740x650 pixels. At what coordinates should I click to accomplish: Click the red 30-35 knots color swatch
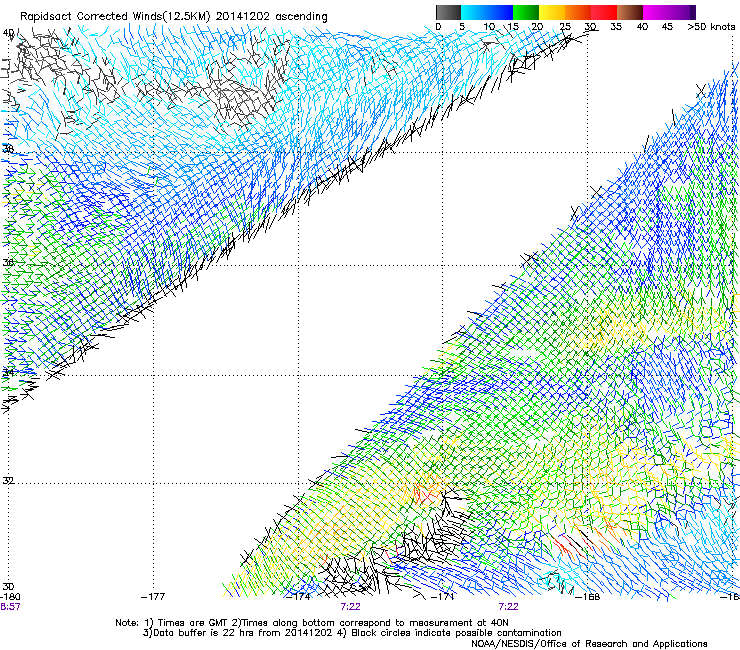[604, 12]
